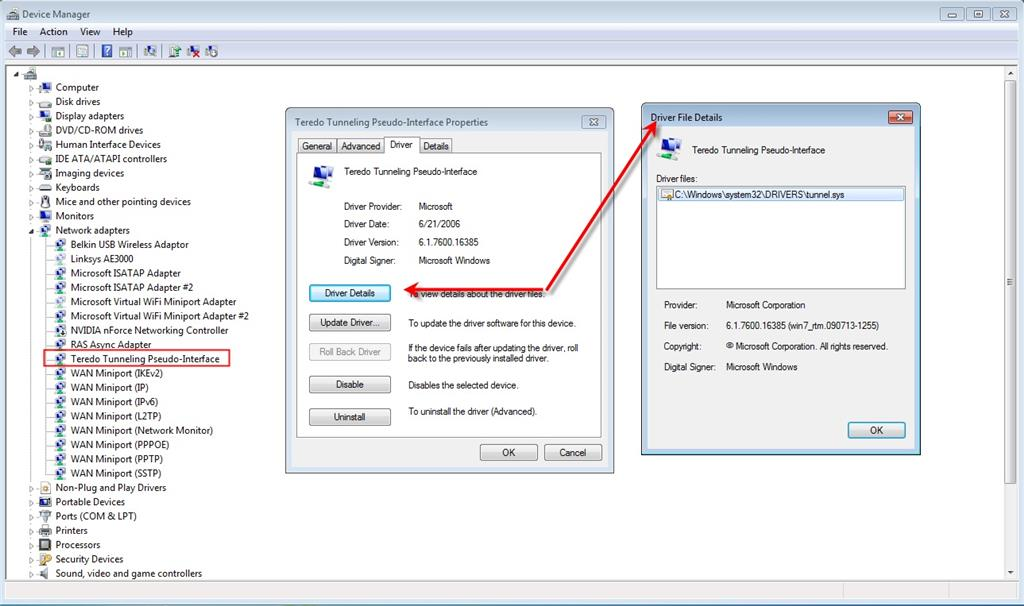1024x606 pixels.
Task: Click the Update Driver button
Action: coord(349,322)
